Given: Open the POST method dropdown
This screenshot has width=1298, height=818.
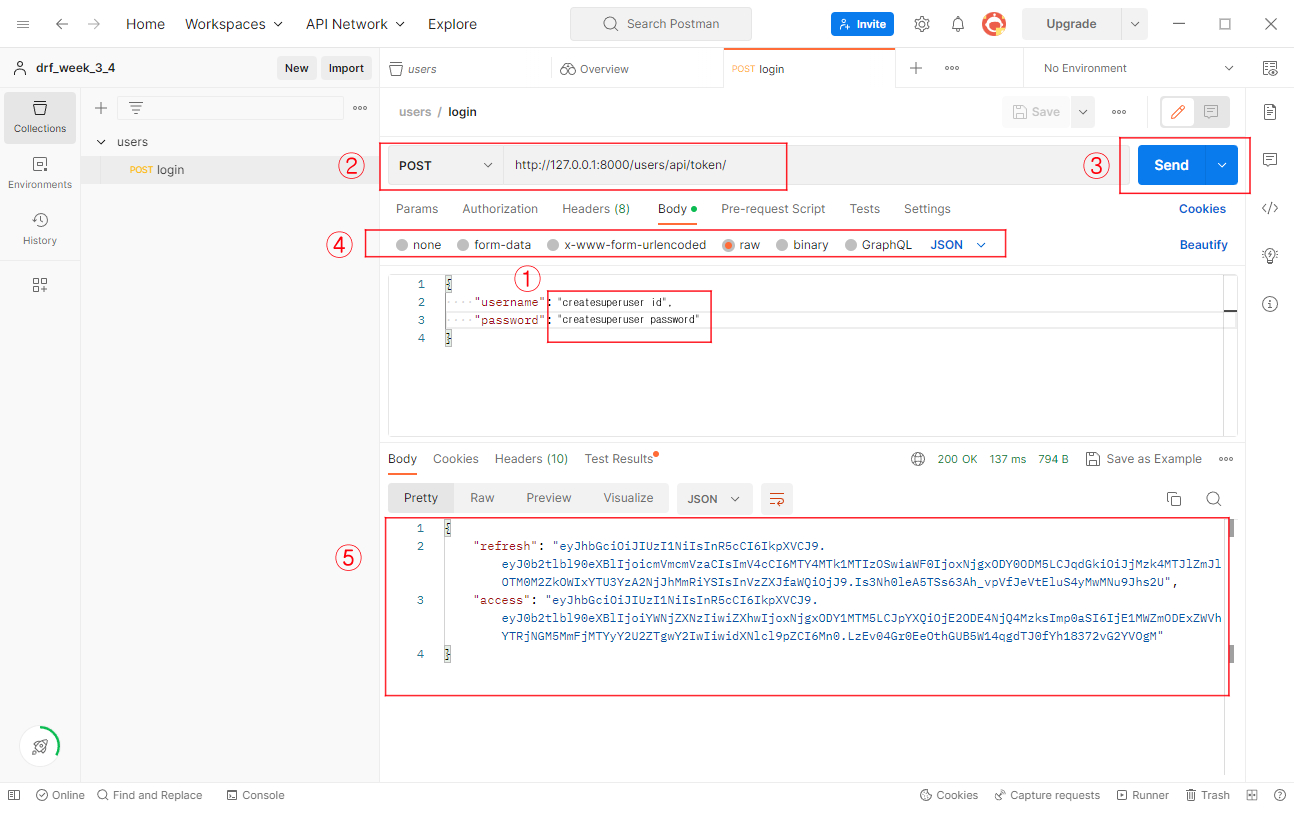Looking at the screenshot, I should [x=446, y=165].
